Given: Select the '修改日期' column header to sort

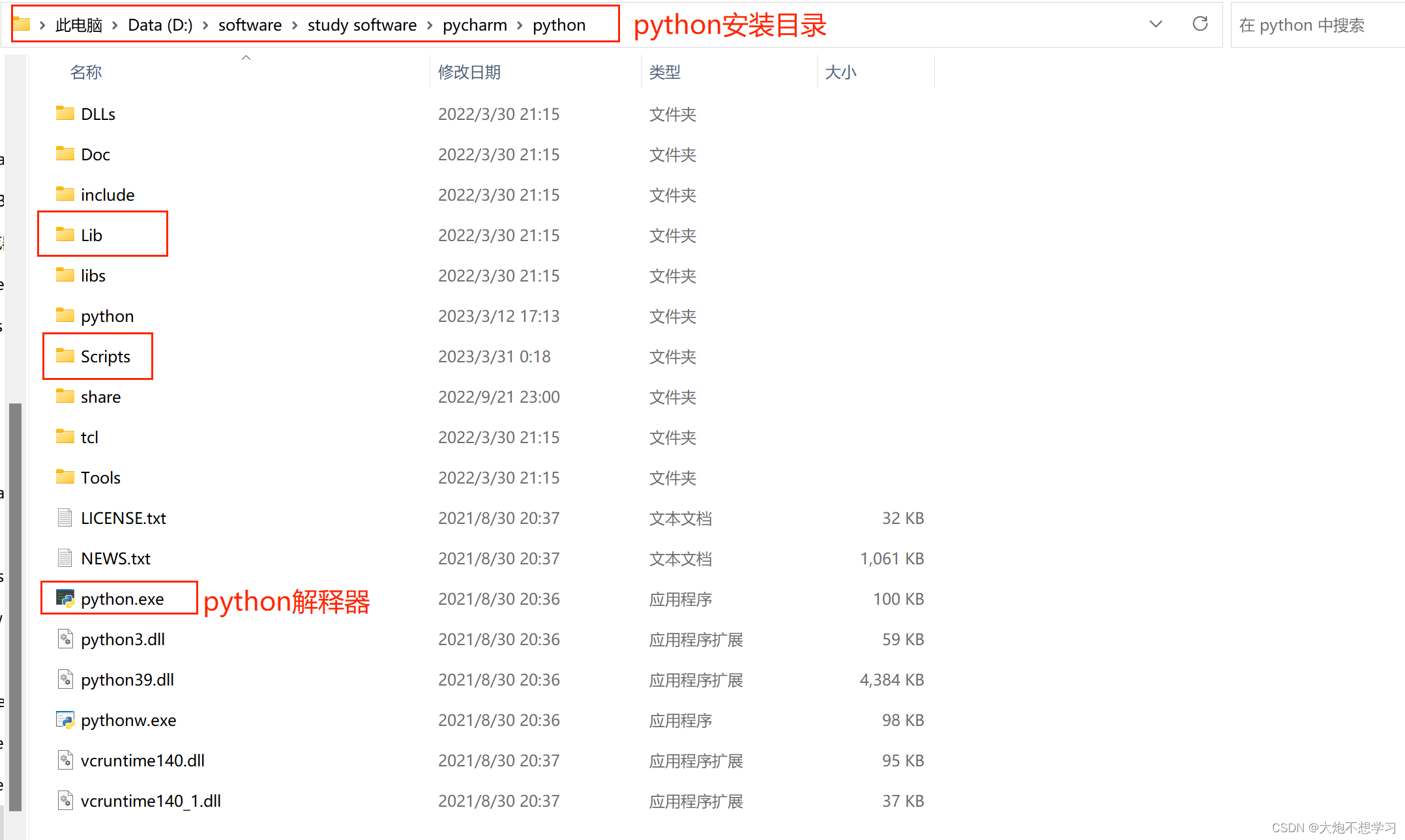Looking at the screenshot, I should tap(468, 70).
